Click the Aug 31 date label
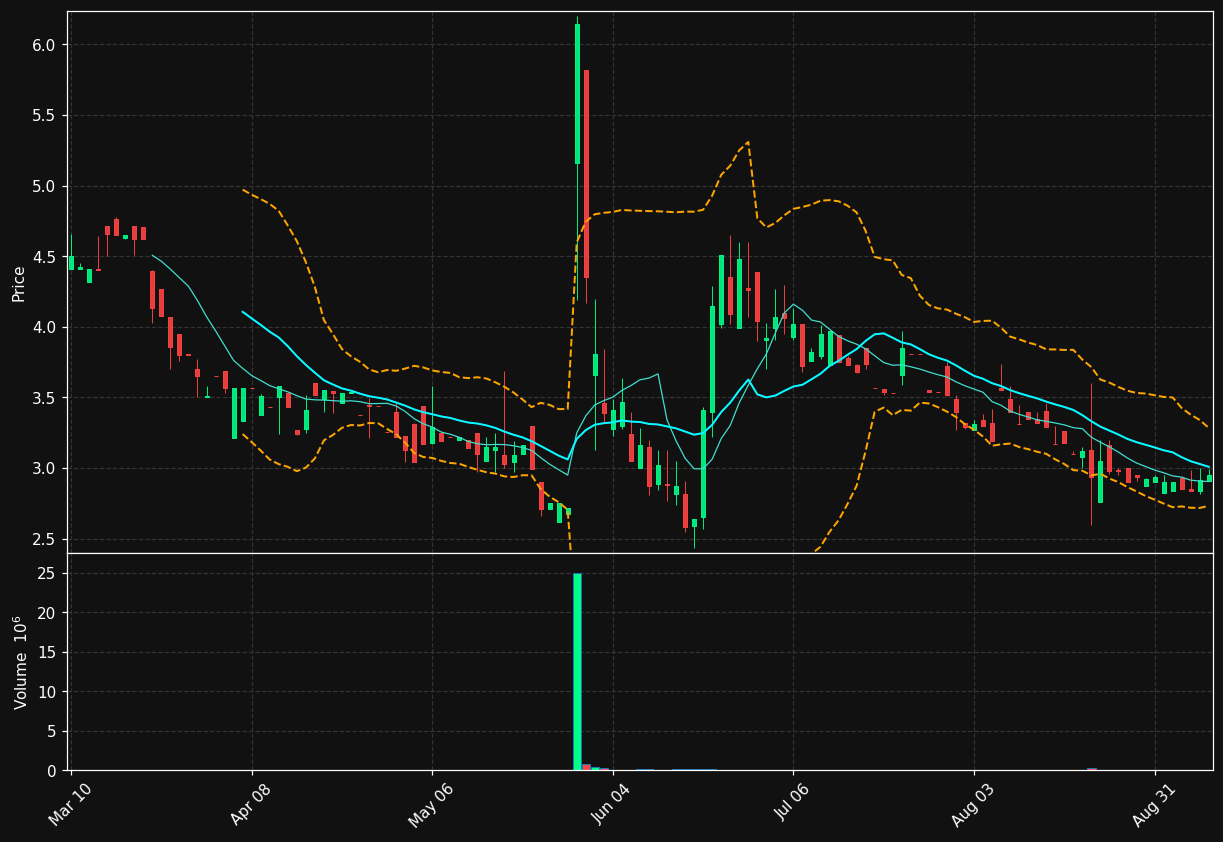 (x=1155, y=803)
